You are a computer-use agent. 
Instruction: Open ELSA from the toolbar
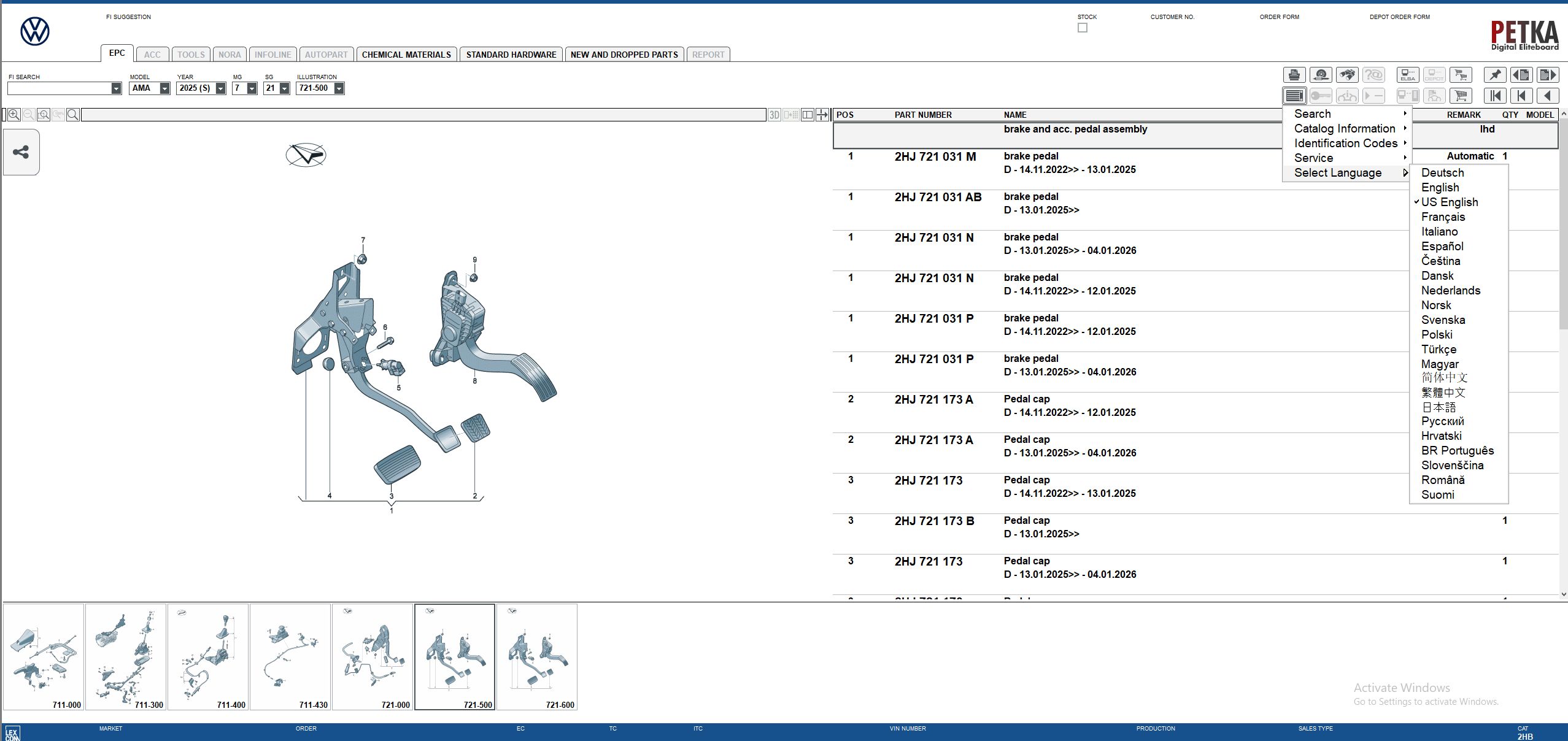click(x=1408, y=75)
